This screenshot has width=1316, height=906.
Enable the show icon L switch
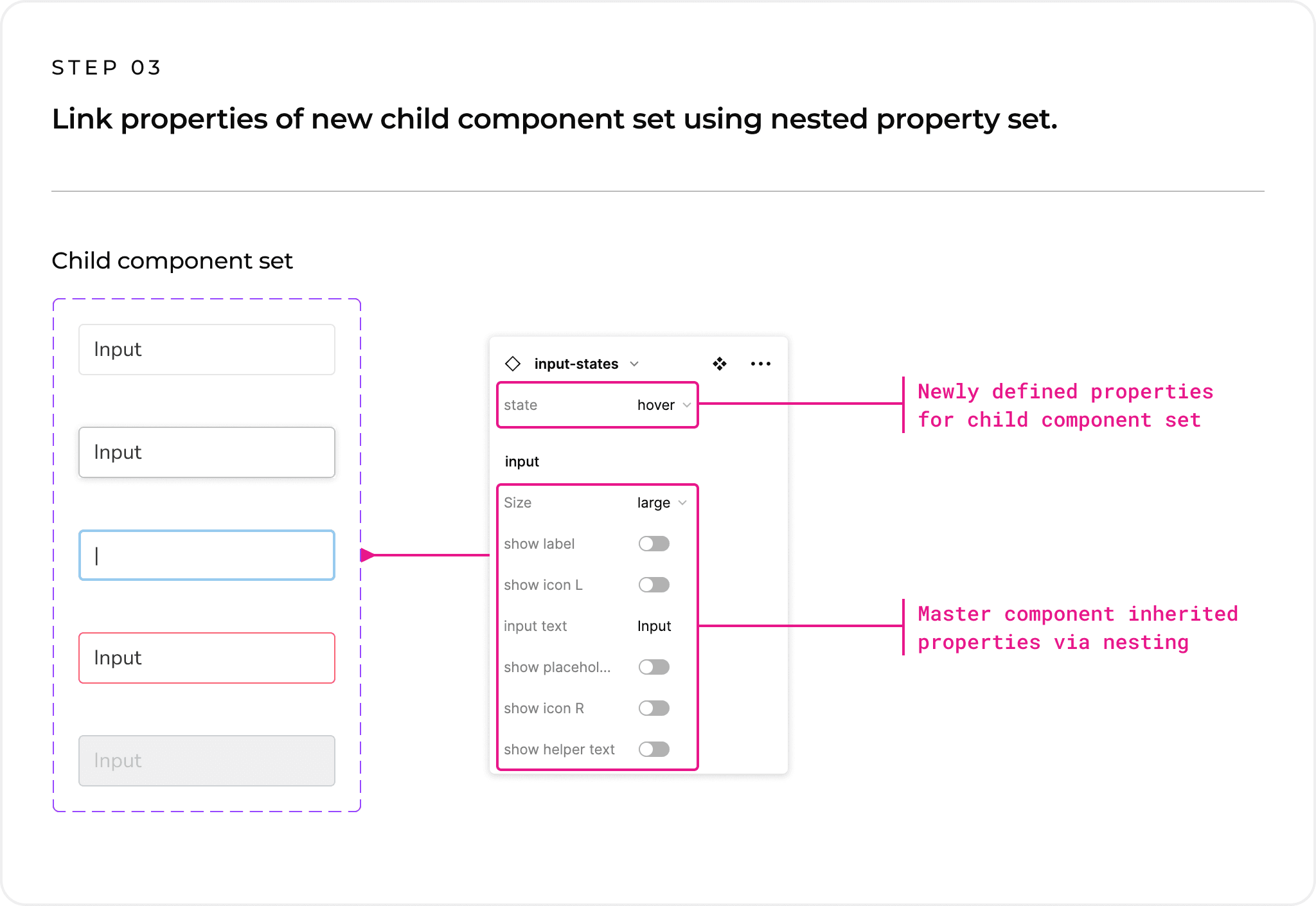[x=654, y=585]
